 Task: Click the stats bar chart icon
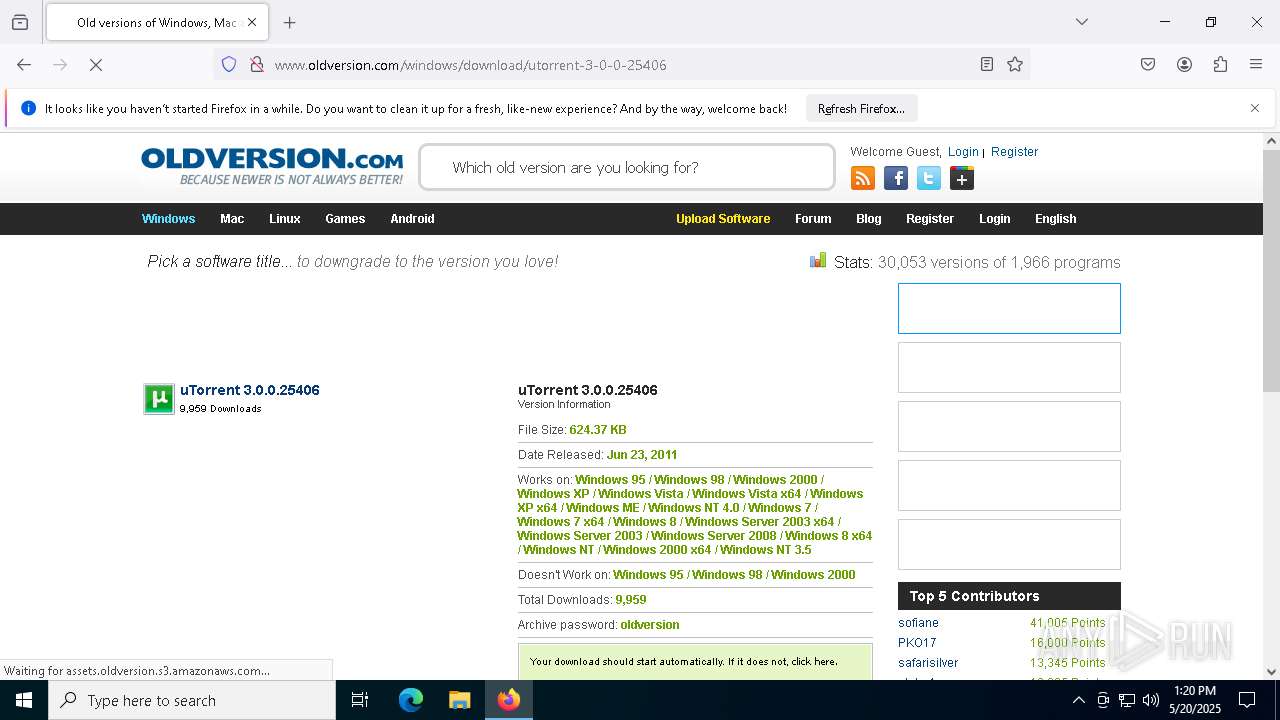(x=818, y=260)
